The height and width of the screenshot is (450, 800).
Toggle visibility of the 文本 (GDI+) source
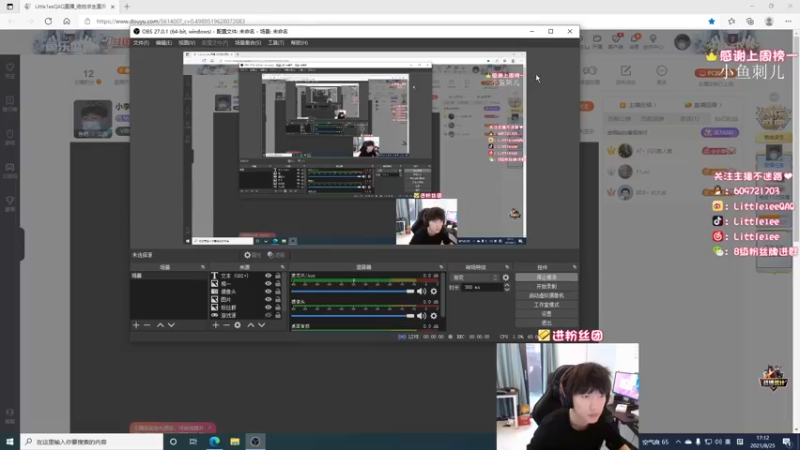tap(268, 276)
